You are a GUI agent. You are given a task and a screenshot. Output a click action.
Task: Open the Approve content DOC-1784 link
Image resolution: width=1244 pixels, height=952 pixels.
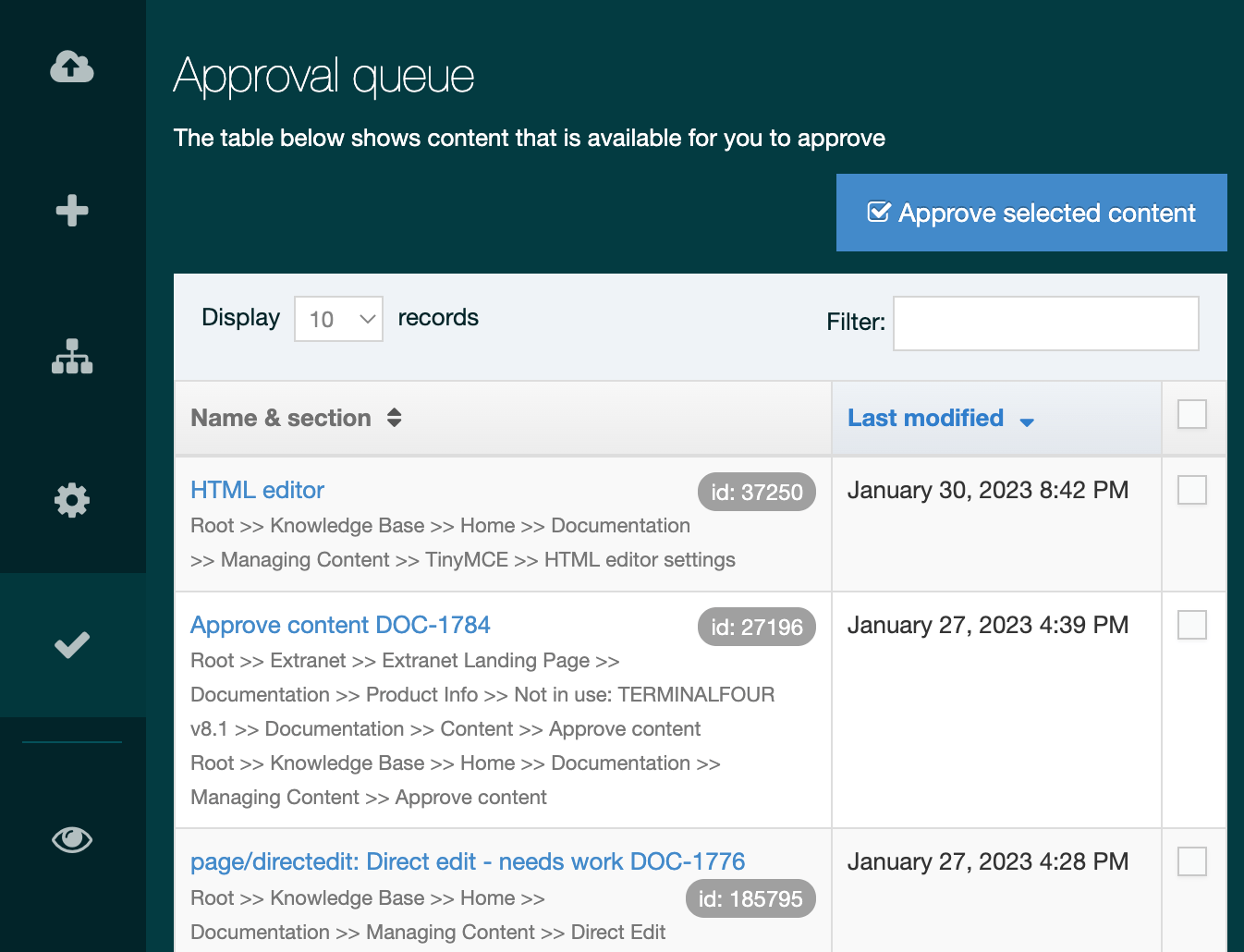(x=340, y=625)
